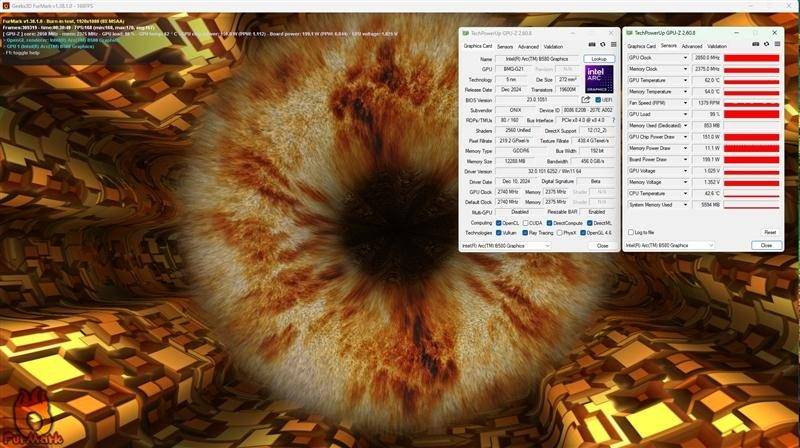The width and height of the screenshot is (800, 448).
Task: Enable the Log to file checkbox
Action: tap(631, 232)
